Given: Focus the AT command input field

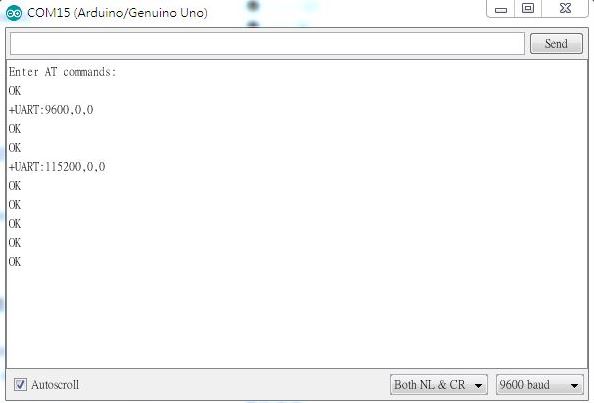Looking at the screenshot, I should coord(267,44).
